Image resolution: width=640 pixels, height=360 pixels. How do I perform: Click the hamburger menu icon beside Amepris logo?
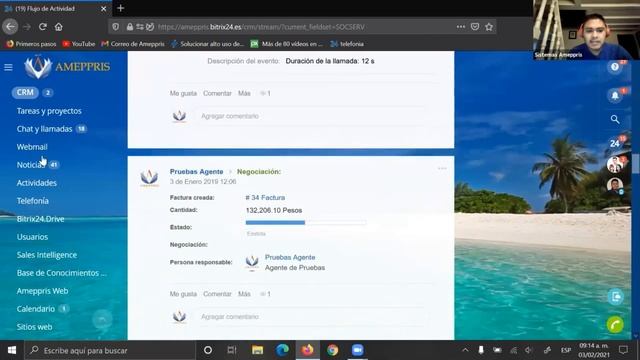(x=8, y=67)
